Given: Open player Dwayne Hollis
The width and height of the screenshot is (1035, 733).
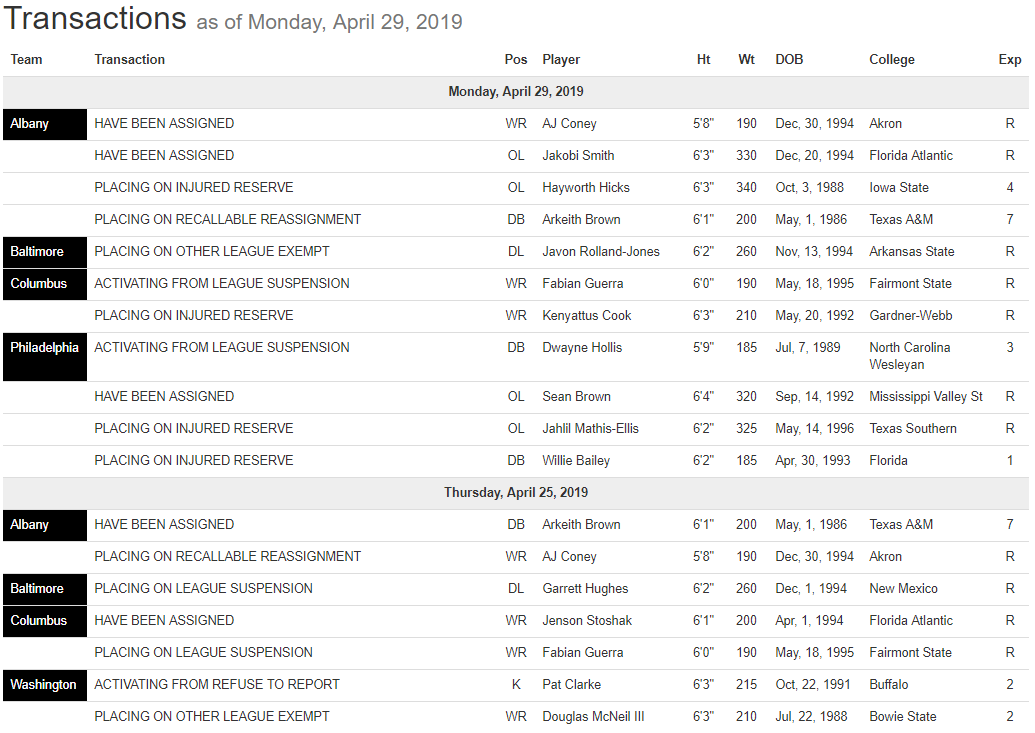Looking at the screenshot, I should [582, 348].
